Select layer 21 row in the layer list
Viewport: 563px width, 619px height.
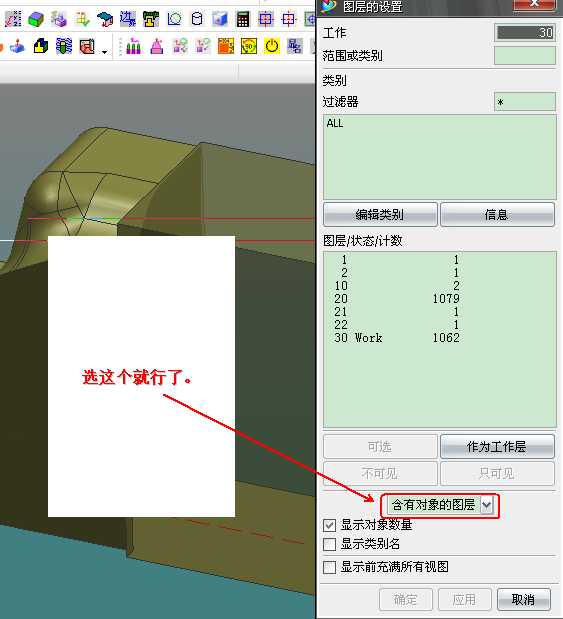tap(439, 312)
